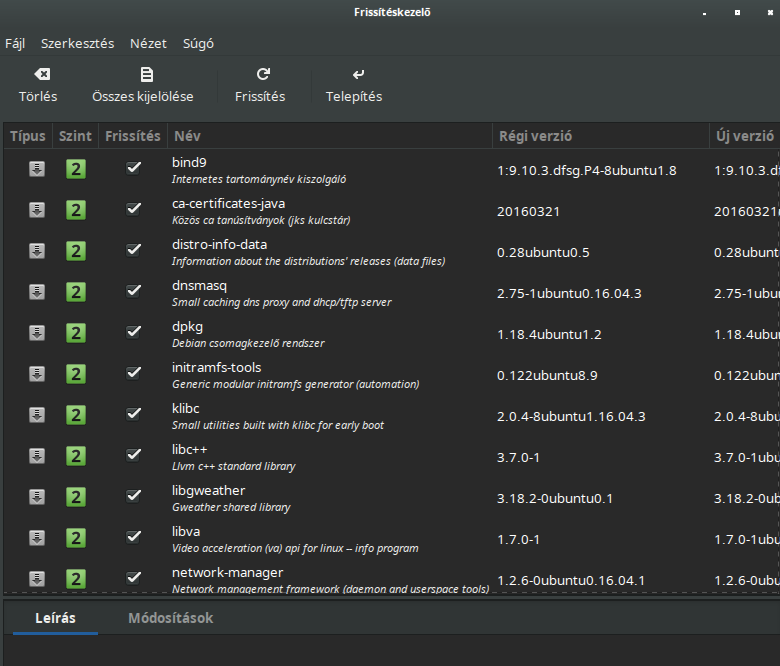Uncheck the libva update checkbox
780x666 pixels.
133,537
